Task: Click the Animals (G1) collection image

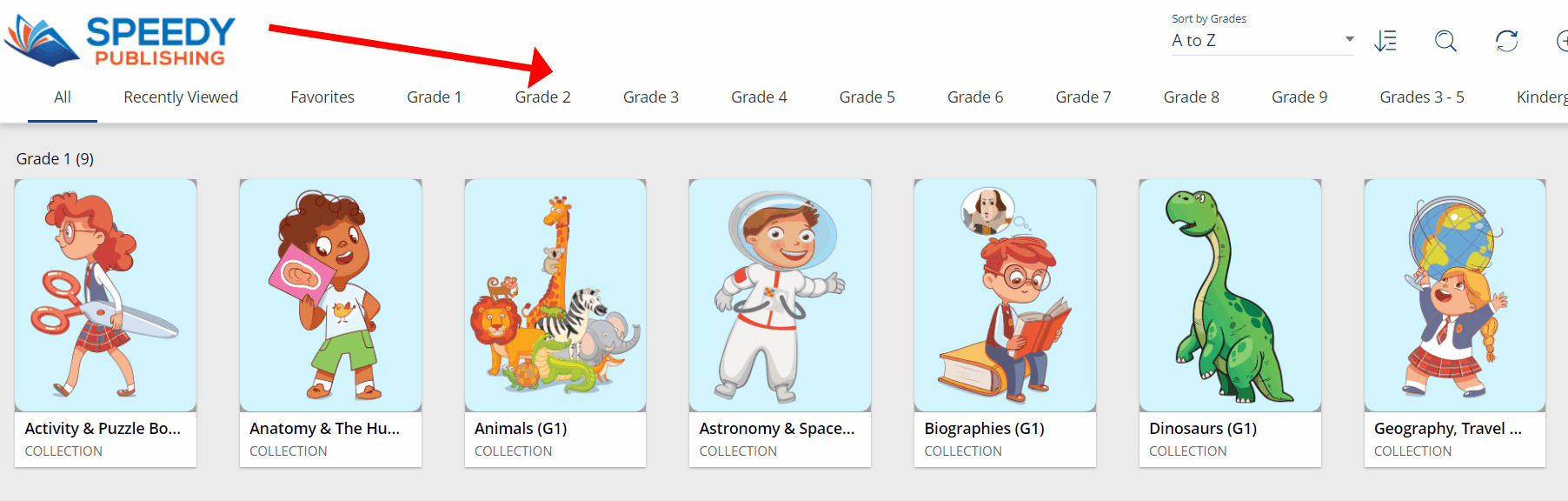Action: coord(555,296)
